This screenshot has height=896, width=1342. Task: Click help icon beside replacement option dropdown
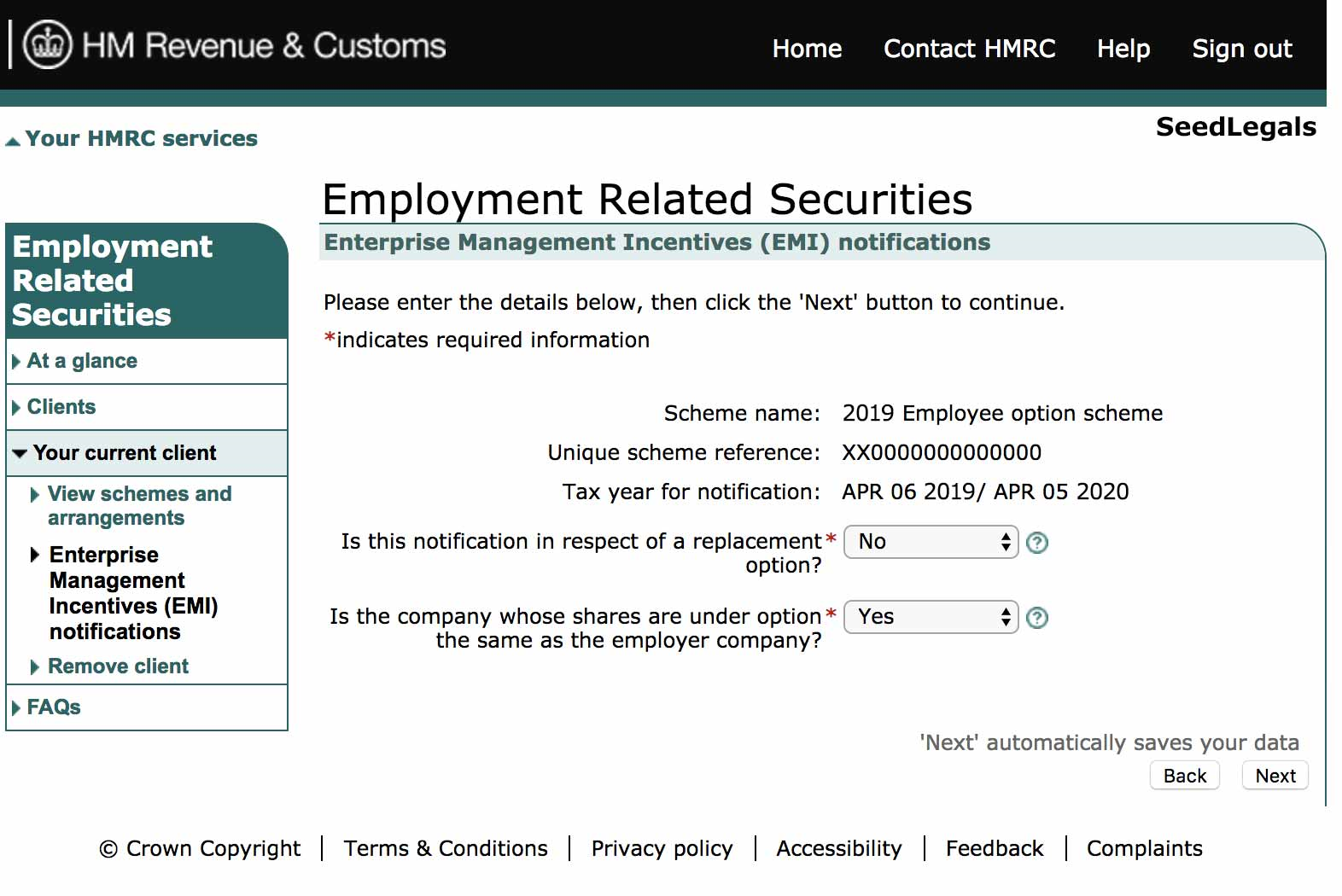(x=1037, y=543)
